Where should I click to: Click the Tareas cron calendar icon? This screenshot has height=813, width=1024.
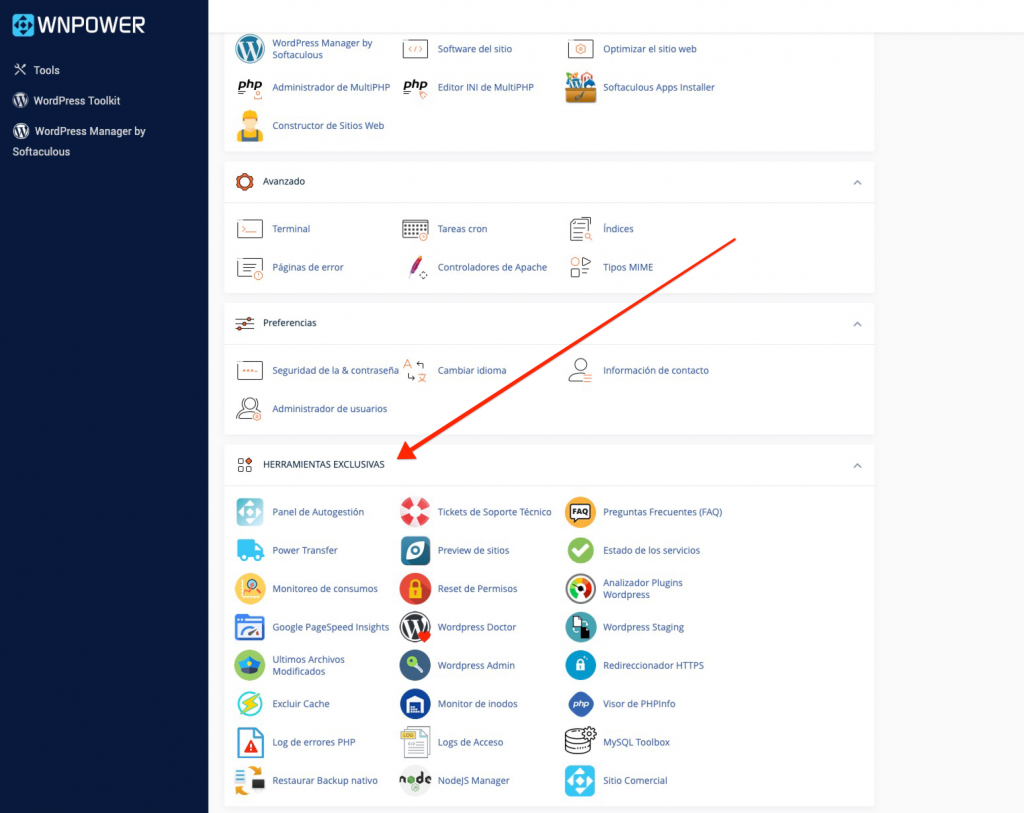pos(415,229)
